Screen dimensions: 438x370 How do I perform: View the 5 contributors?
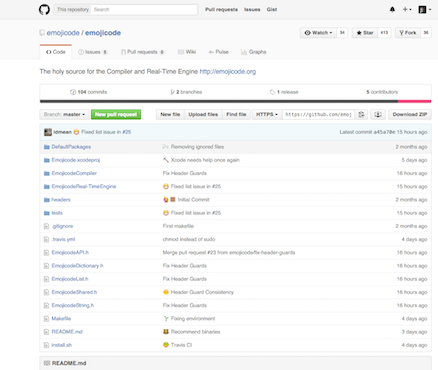(382, 92)
